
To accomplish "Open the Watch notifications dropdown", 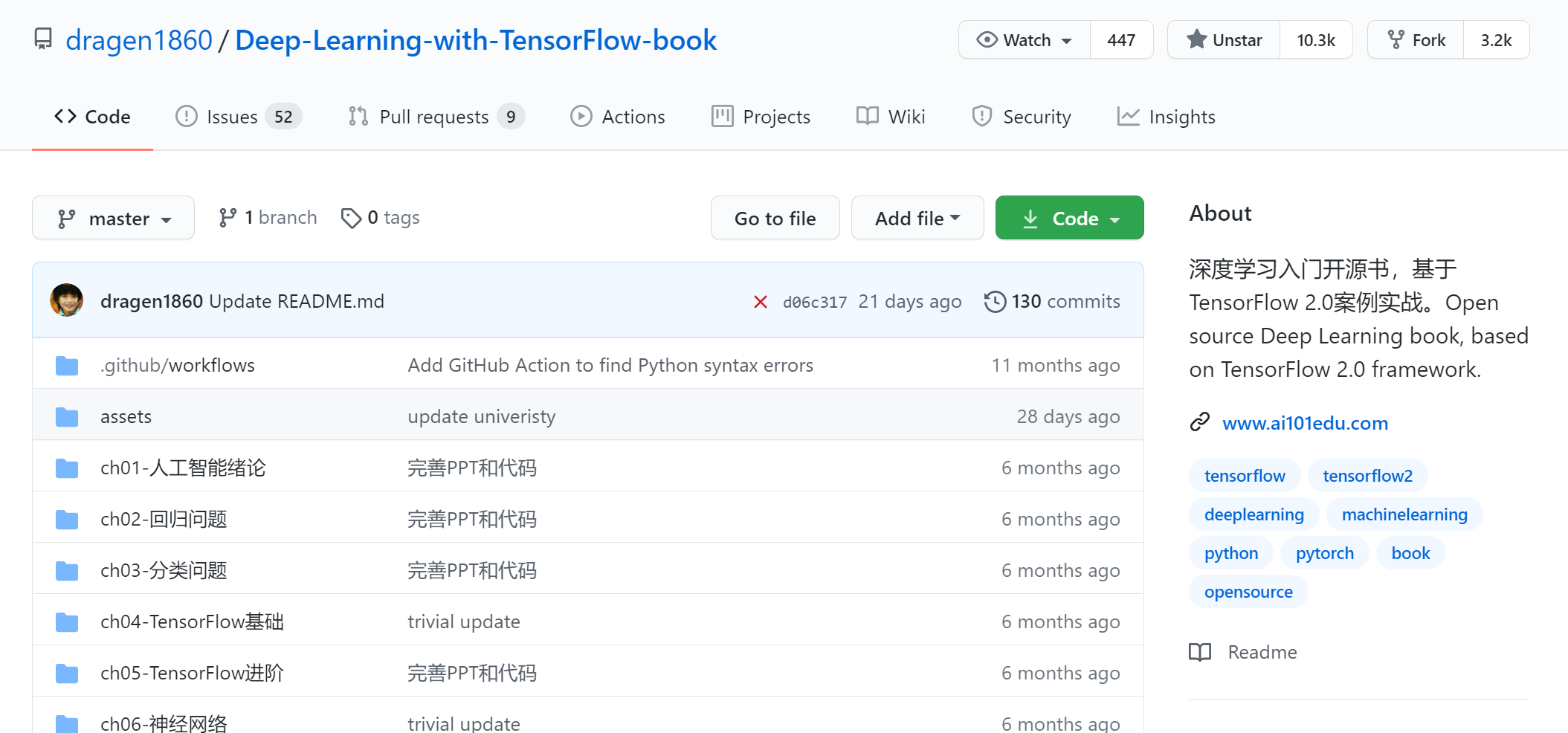I will click(x=1025, y=40).
